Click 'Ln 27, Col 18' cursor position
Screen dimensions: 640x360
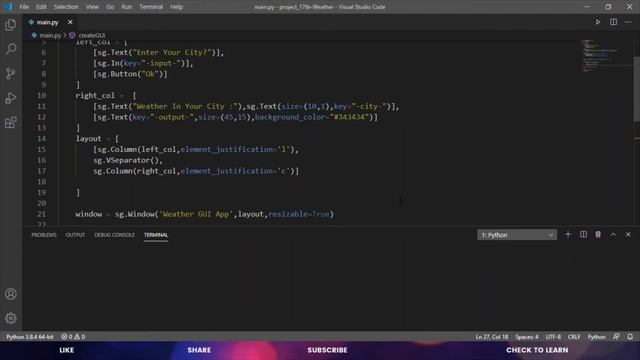click(x=492, y=337)
